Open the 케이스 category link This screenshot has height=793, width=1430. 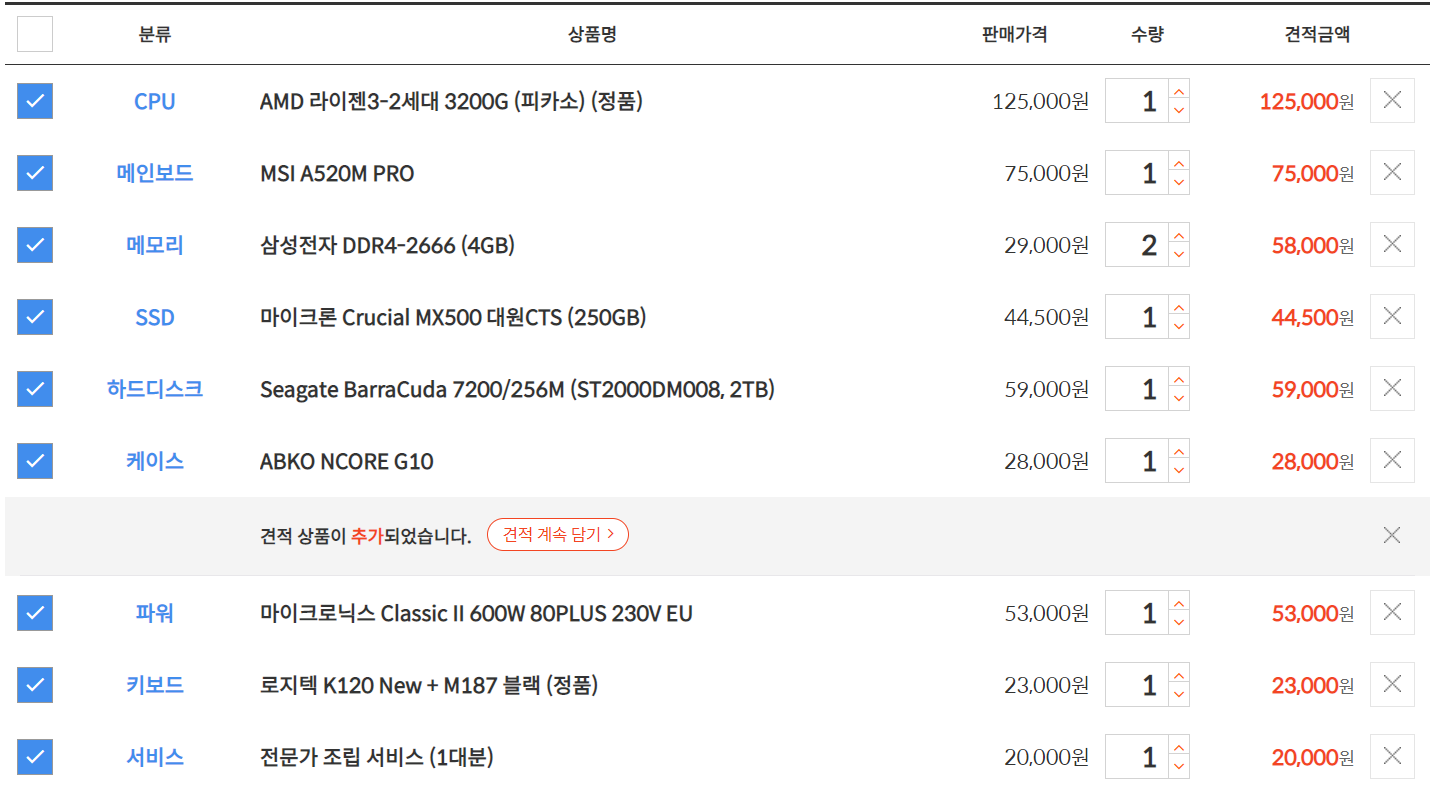click(155, 461)
